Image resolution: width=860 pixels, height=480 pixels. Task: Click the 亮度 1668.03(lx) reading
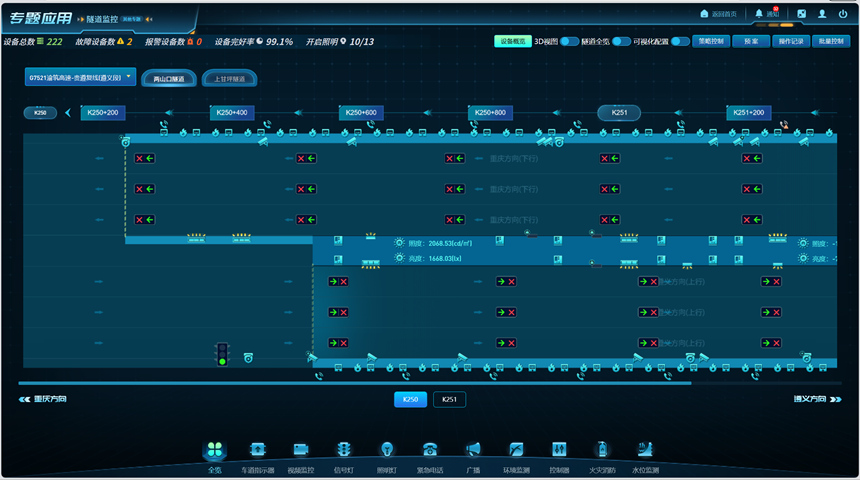(435, 258)
